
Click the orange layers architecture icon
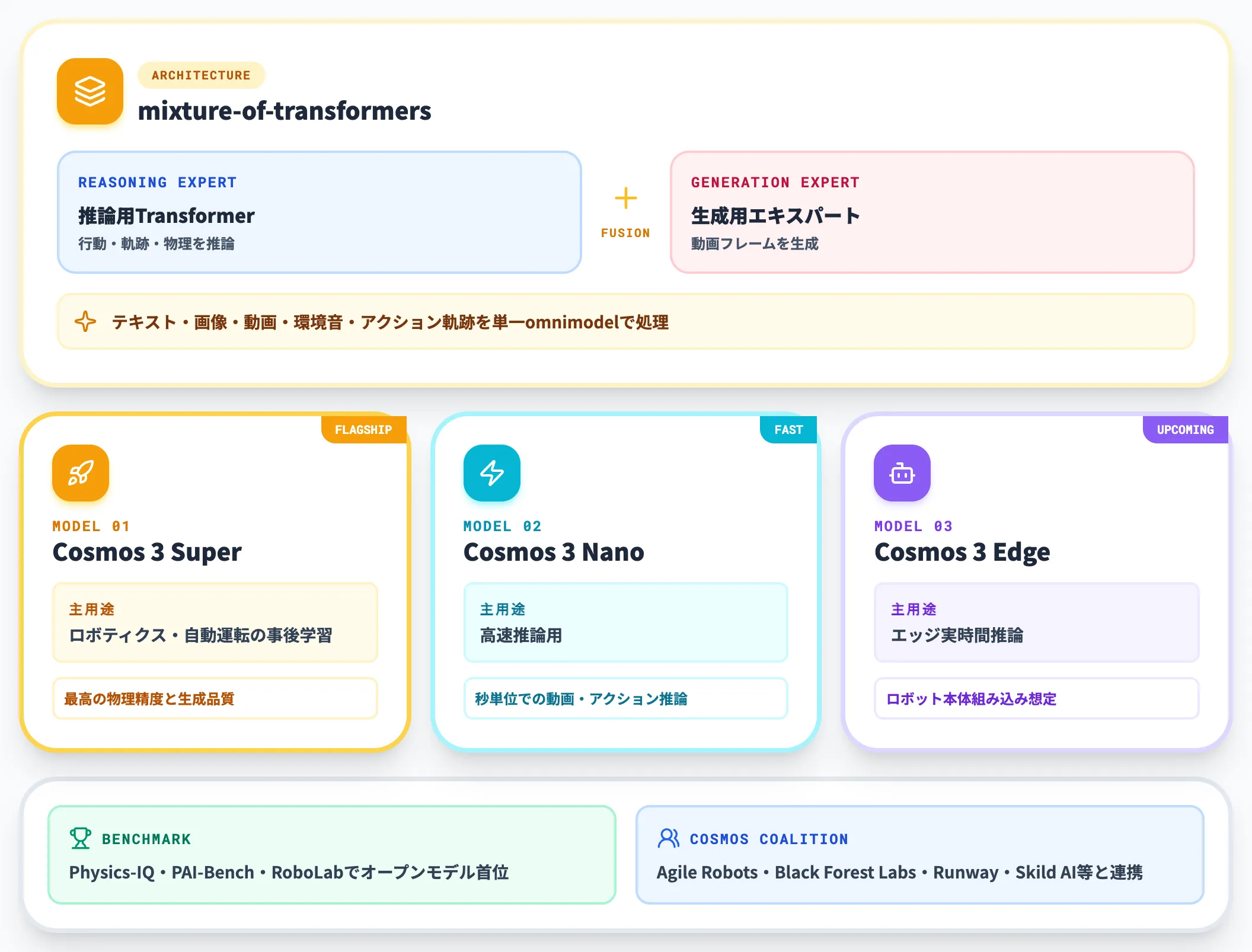pos(90,91)
